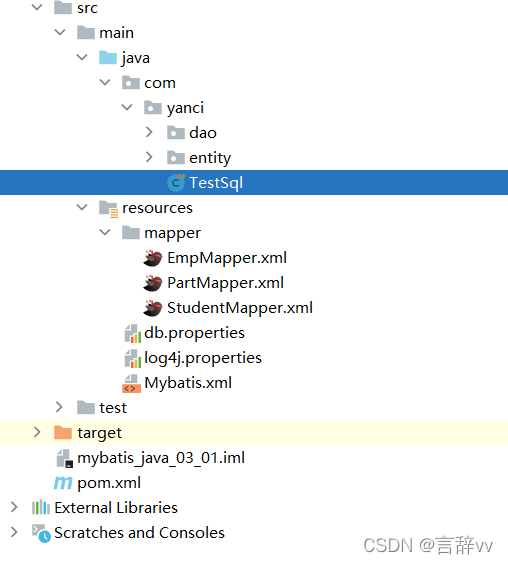Select StudentMapper.xml file name

(x=240, y=308)
